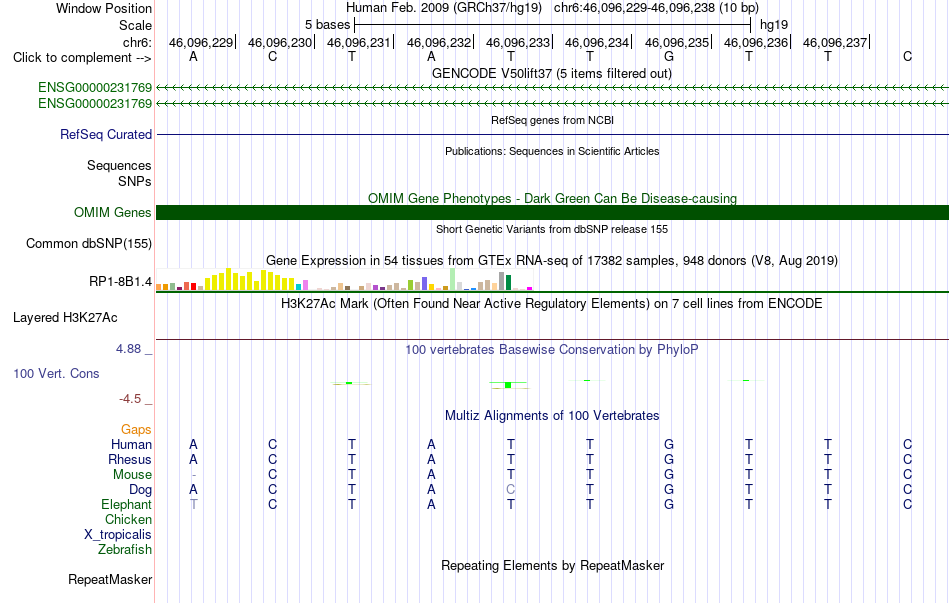Viewport: 950px width, 603px height.
Task: Click the Common dbSNP(155) track label
Action: 88,244
